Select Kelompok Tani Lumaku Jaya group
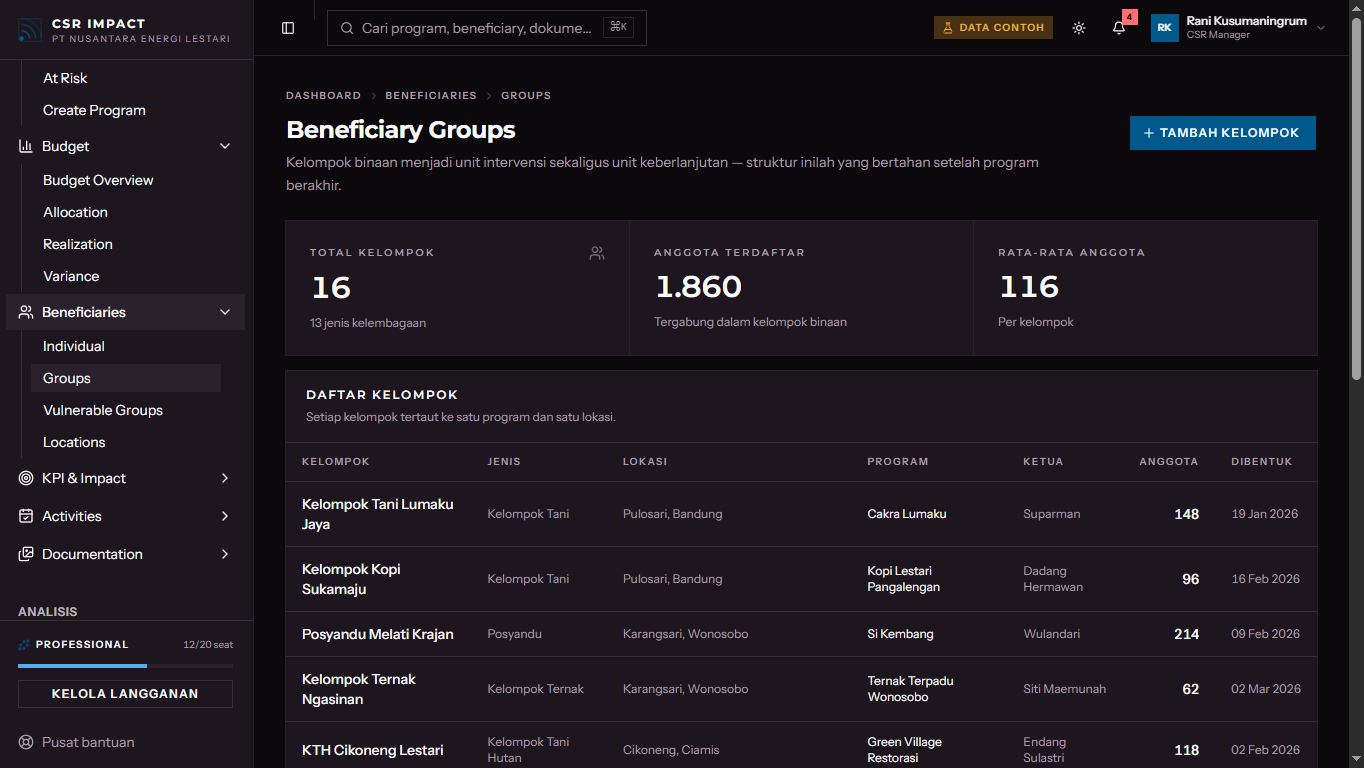 (378, 514)
